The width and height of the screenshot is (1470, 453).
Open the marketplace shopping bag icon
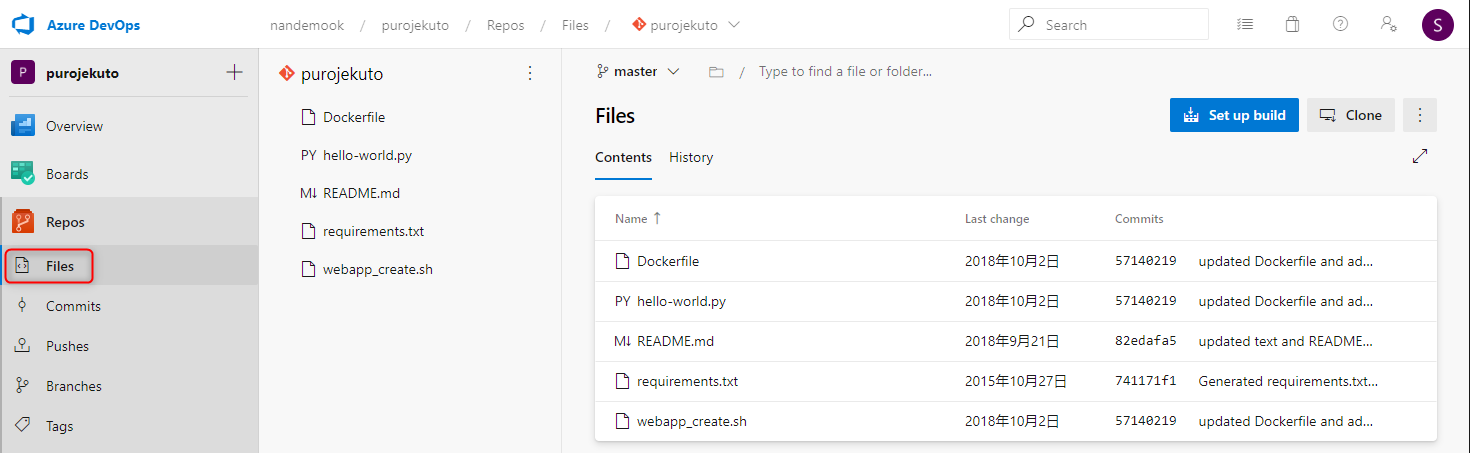(x=1292, y=24)
